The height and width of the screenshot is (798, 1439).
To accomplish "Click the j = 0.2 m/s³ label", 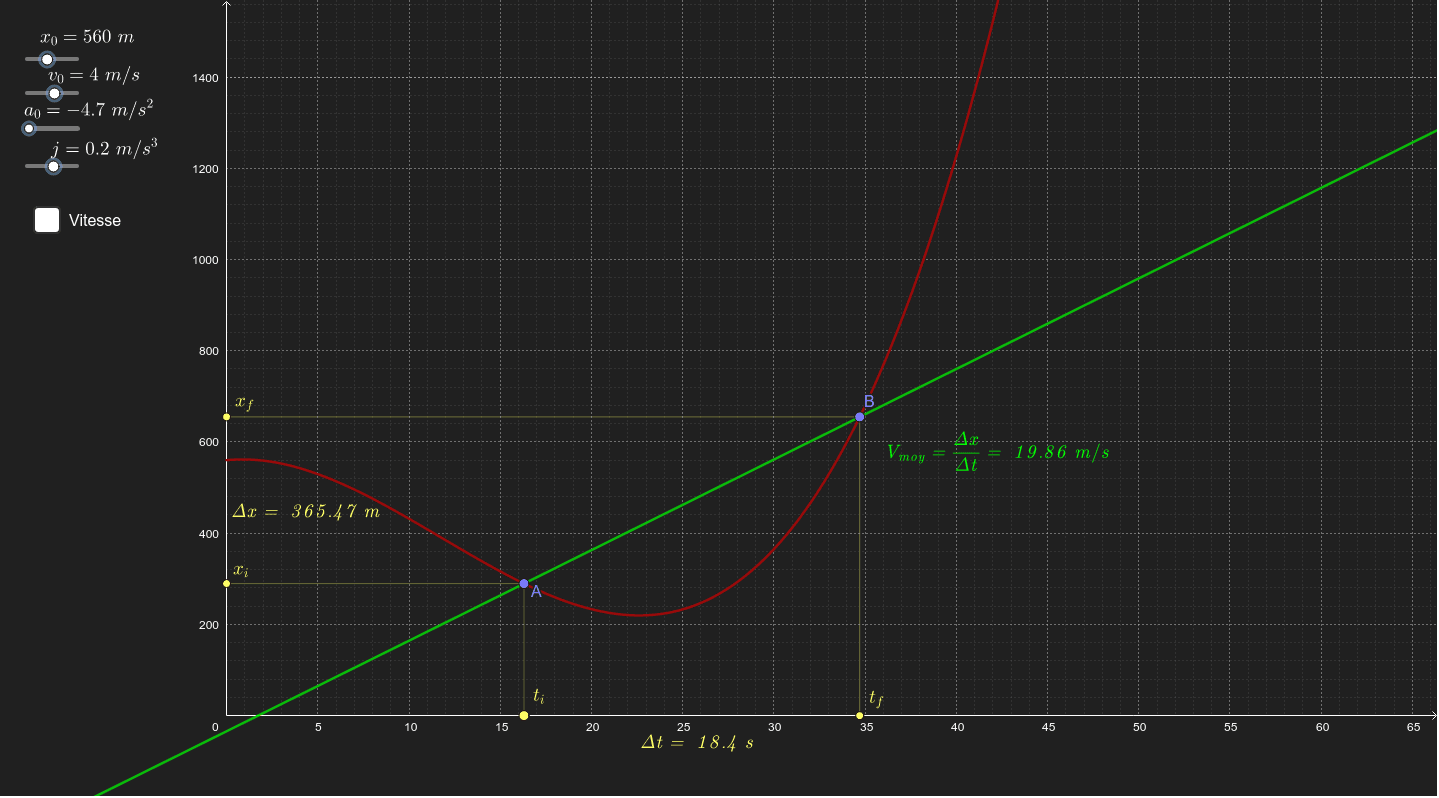I will 106,148.
